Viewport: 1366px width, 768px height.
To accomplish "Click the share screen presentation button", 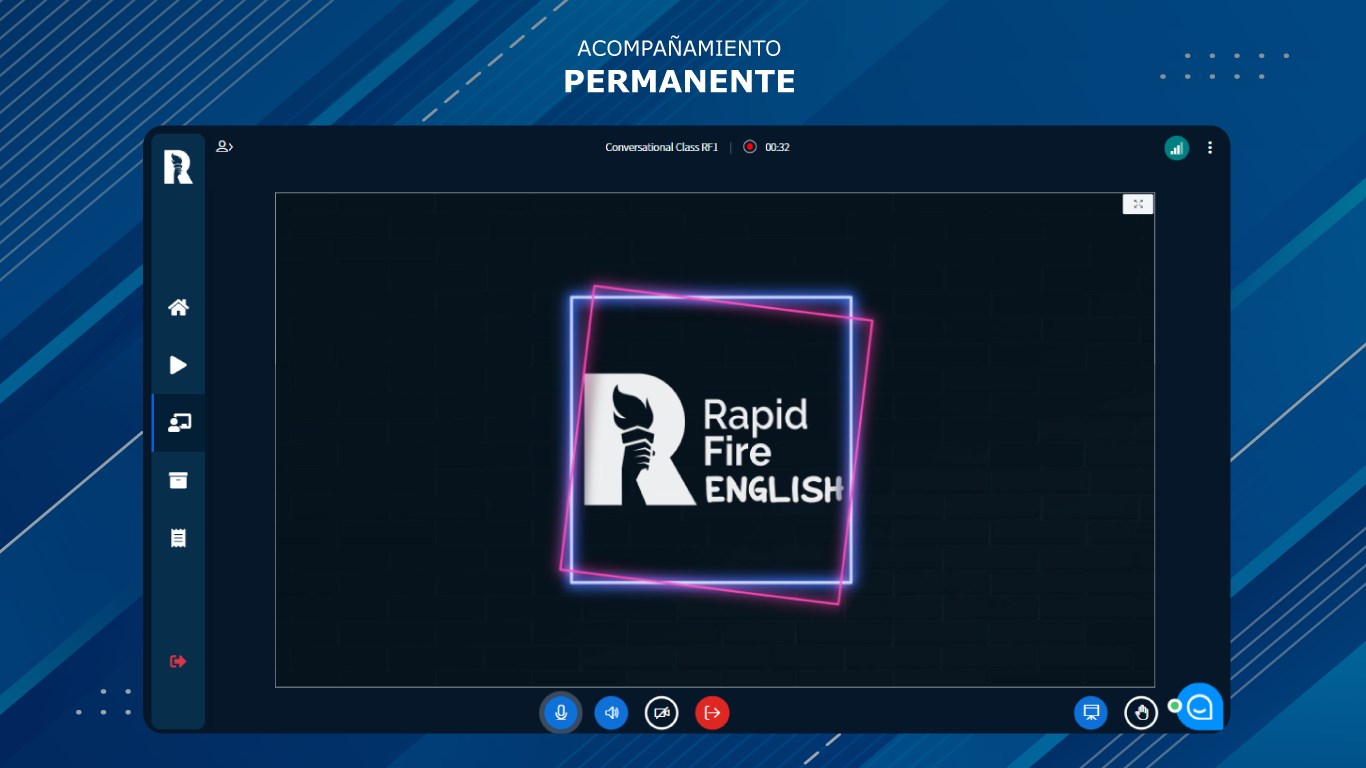I will [1091, 713].
